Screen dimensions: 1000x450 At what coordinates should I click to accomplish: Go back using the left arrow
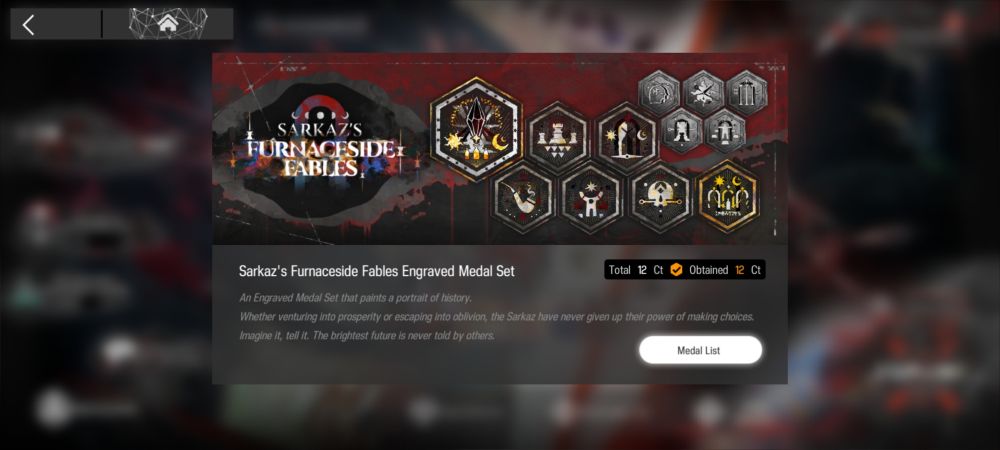click(x=28, y=25)
